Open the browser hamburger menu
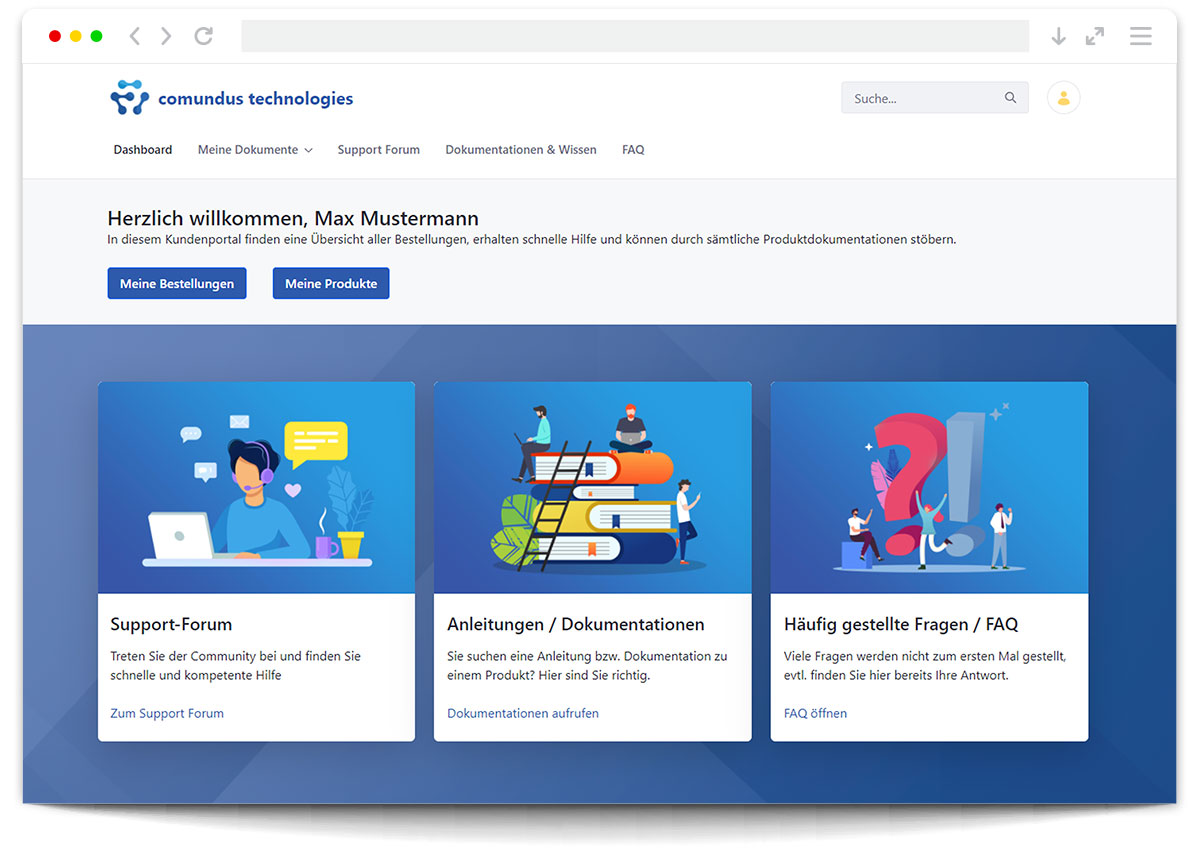 pos(1140,36)
